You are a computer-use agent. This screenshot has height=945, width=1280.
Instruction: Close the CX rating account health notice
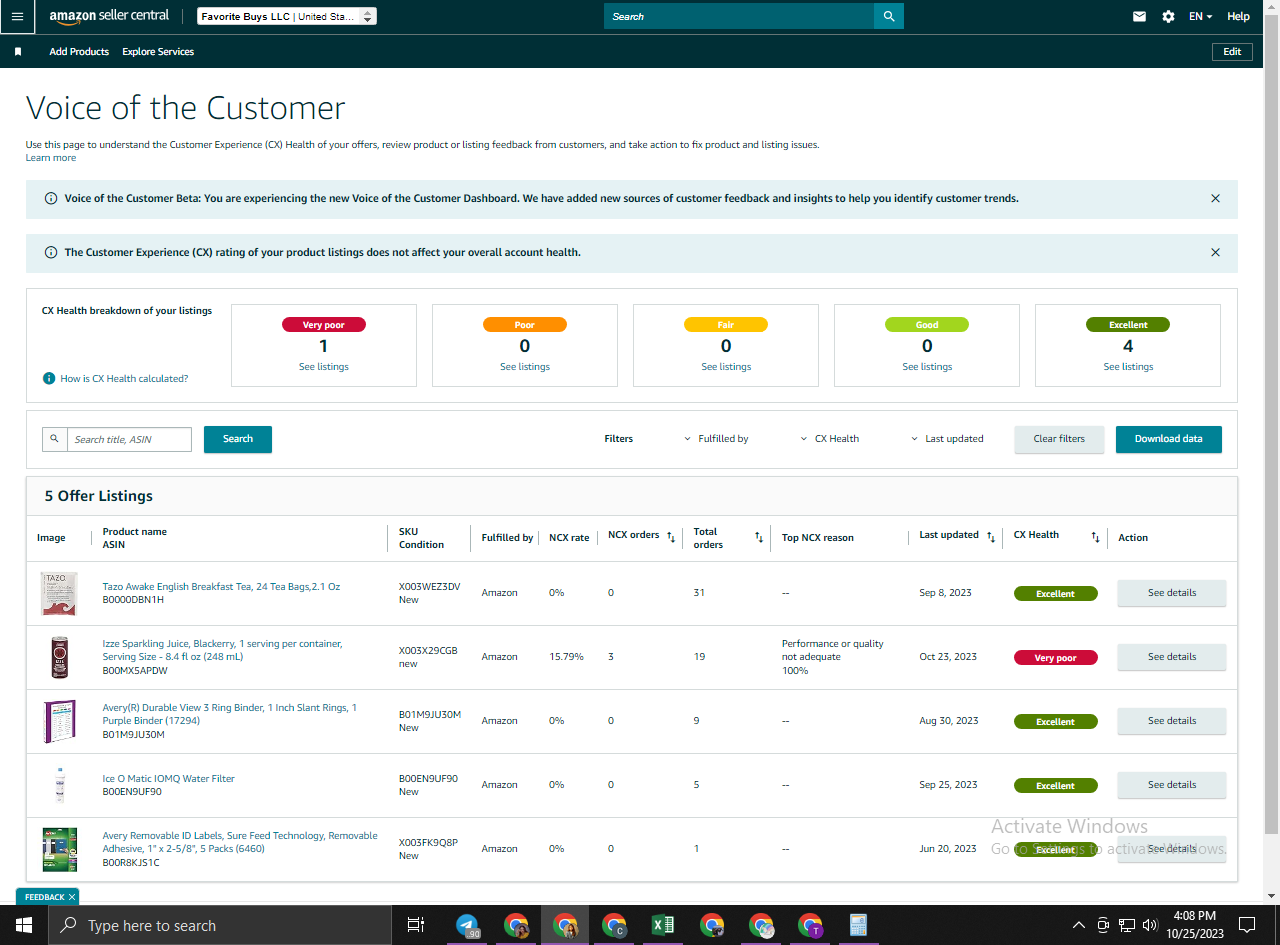click(1215, 252)
